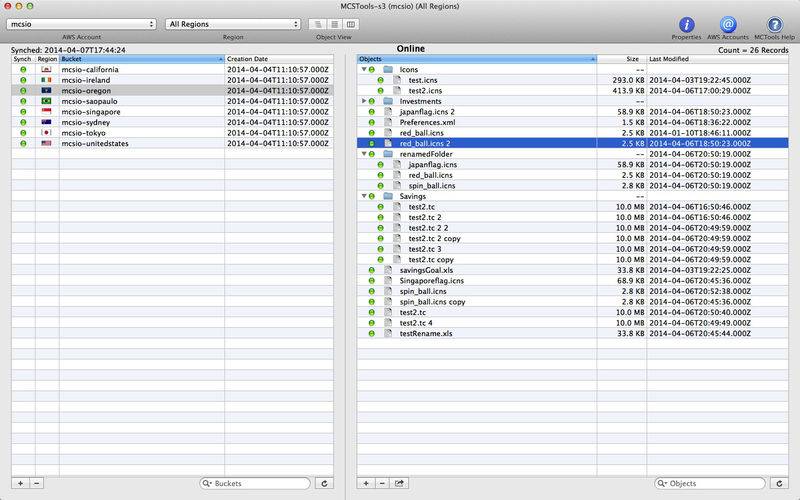This screenshot has width=800, height=500.
Task: Sort buckets by Region column header
Action: (47, 59)
